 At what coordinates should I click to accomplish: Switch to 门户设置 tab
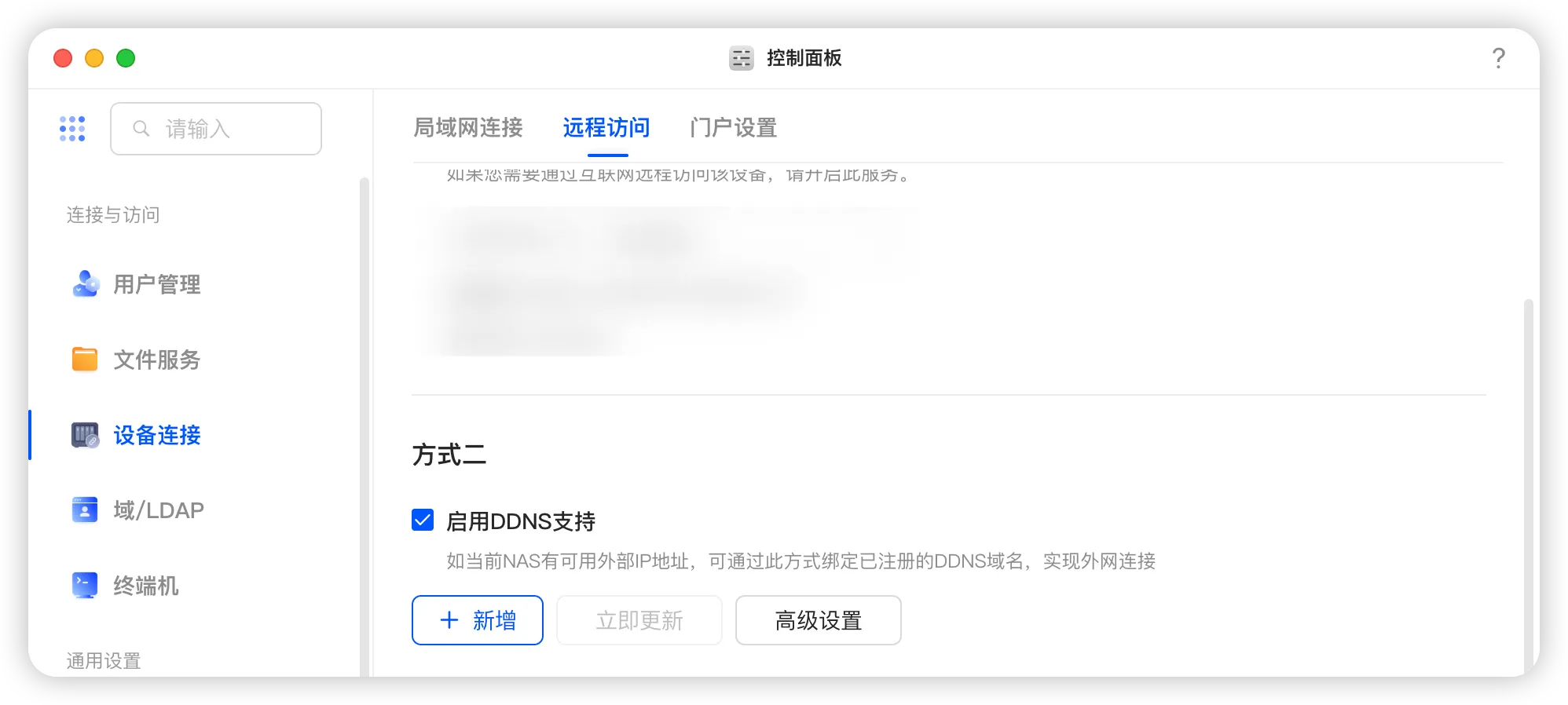(x=733, y=127)
